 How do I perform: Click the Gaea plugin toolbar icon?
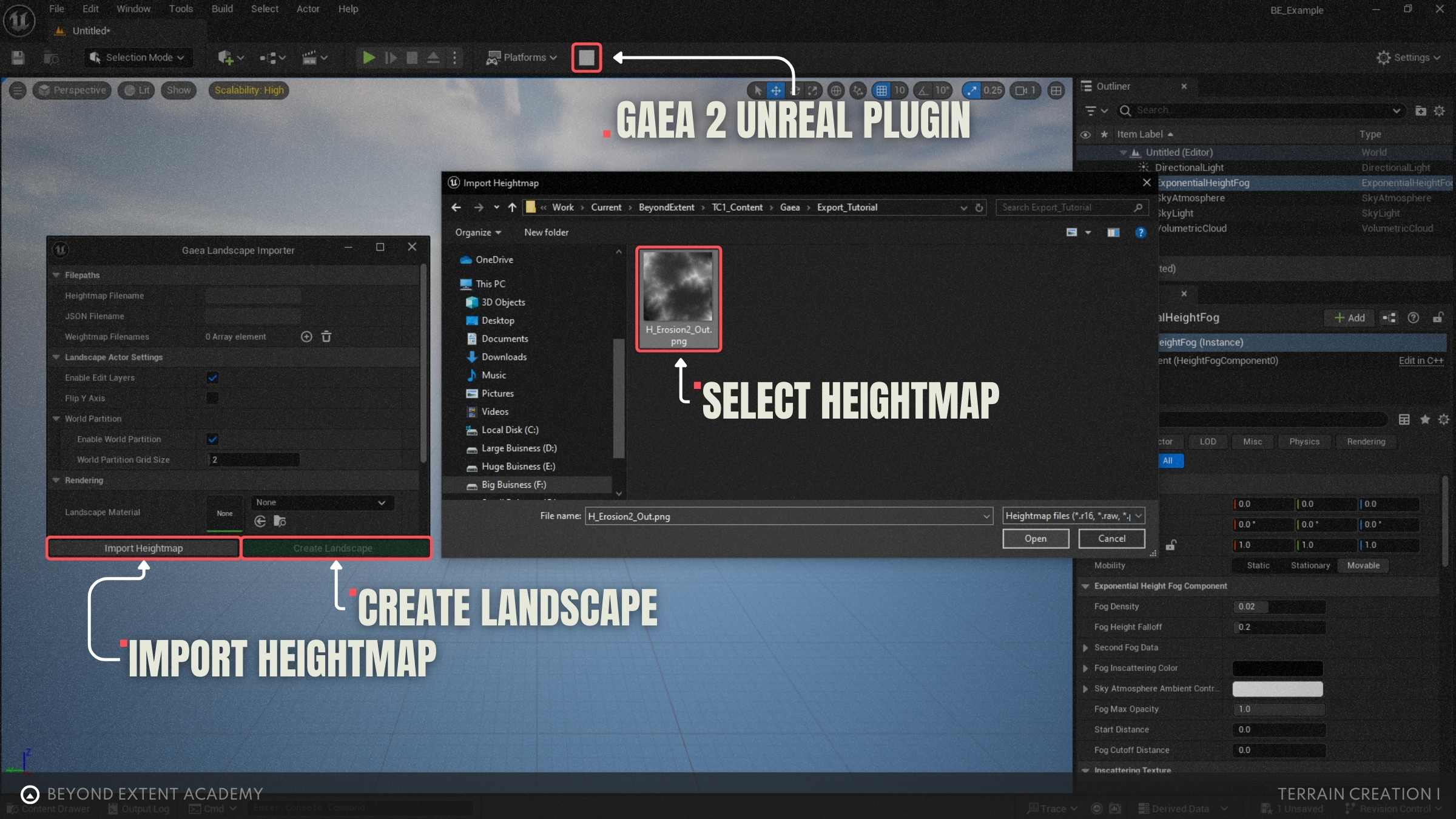586,58
